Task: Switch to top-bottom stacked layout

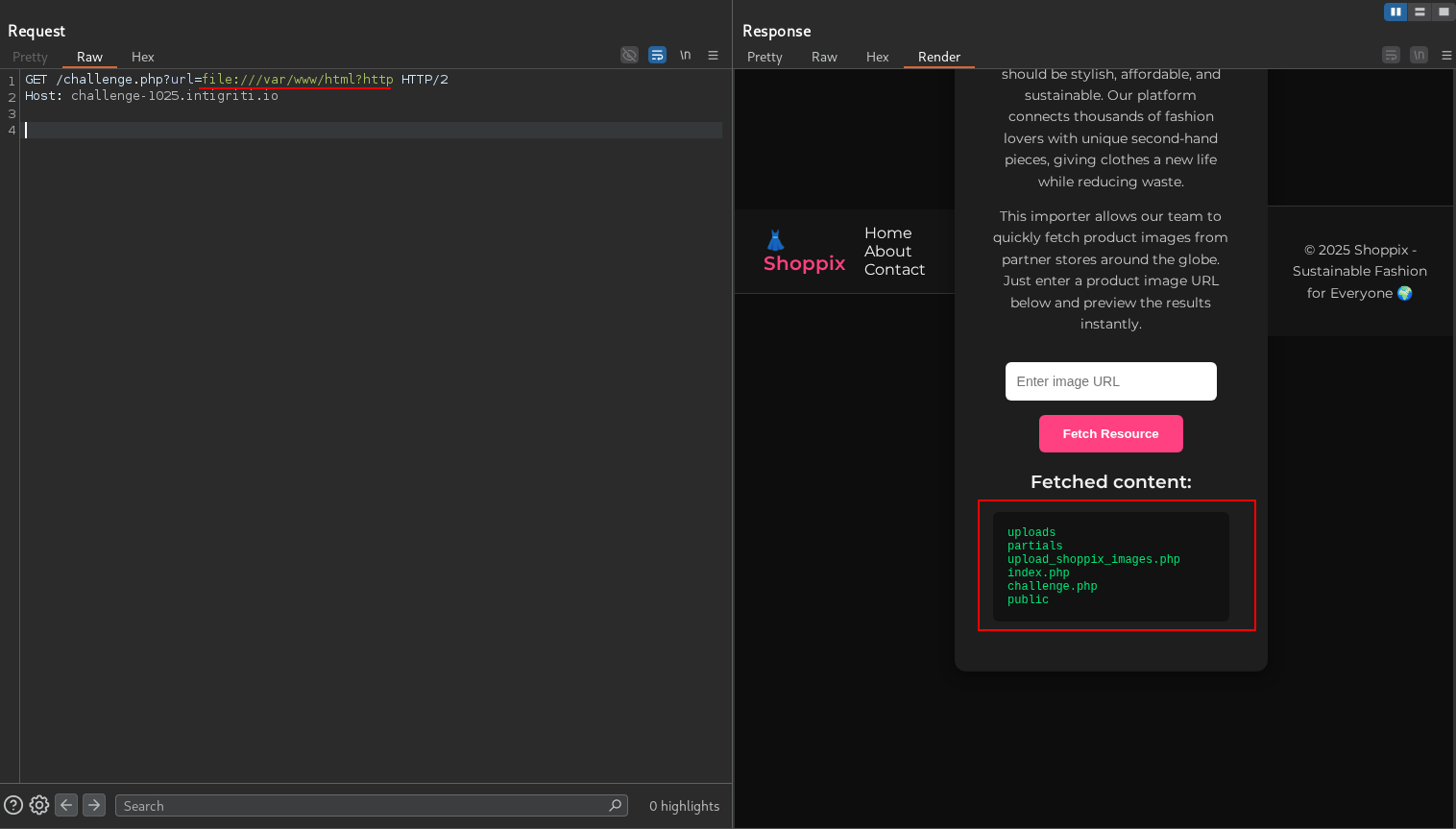Action: 1420,12
